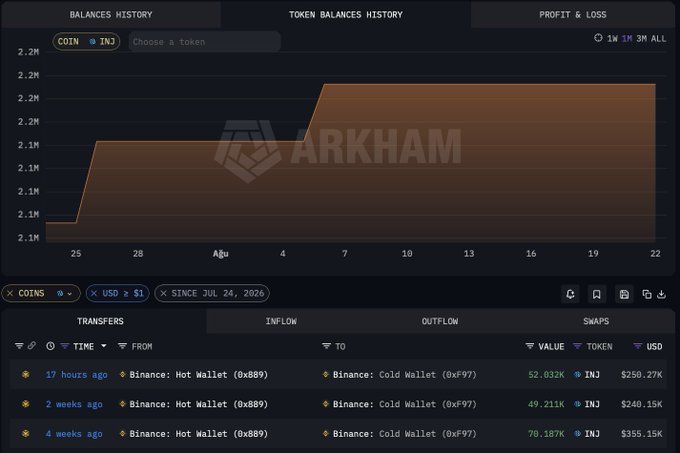Image resolution: width=680 pixels, height=453 pixels.
Task: Click the 'Choose a token' input field
Action: pos(205,42)
